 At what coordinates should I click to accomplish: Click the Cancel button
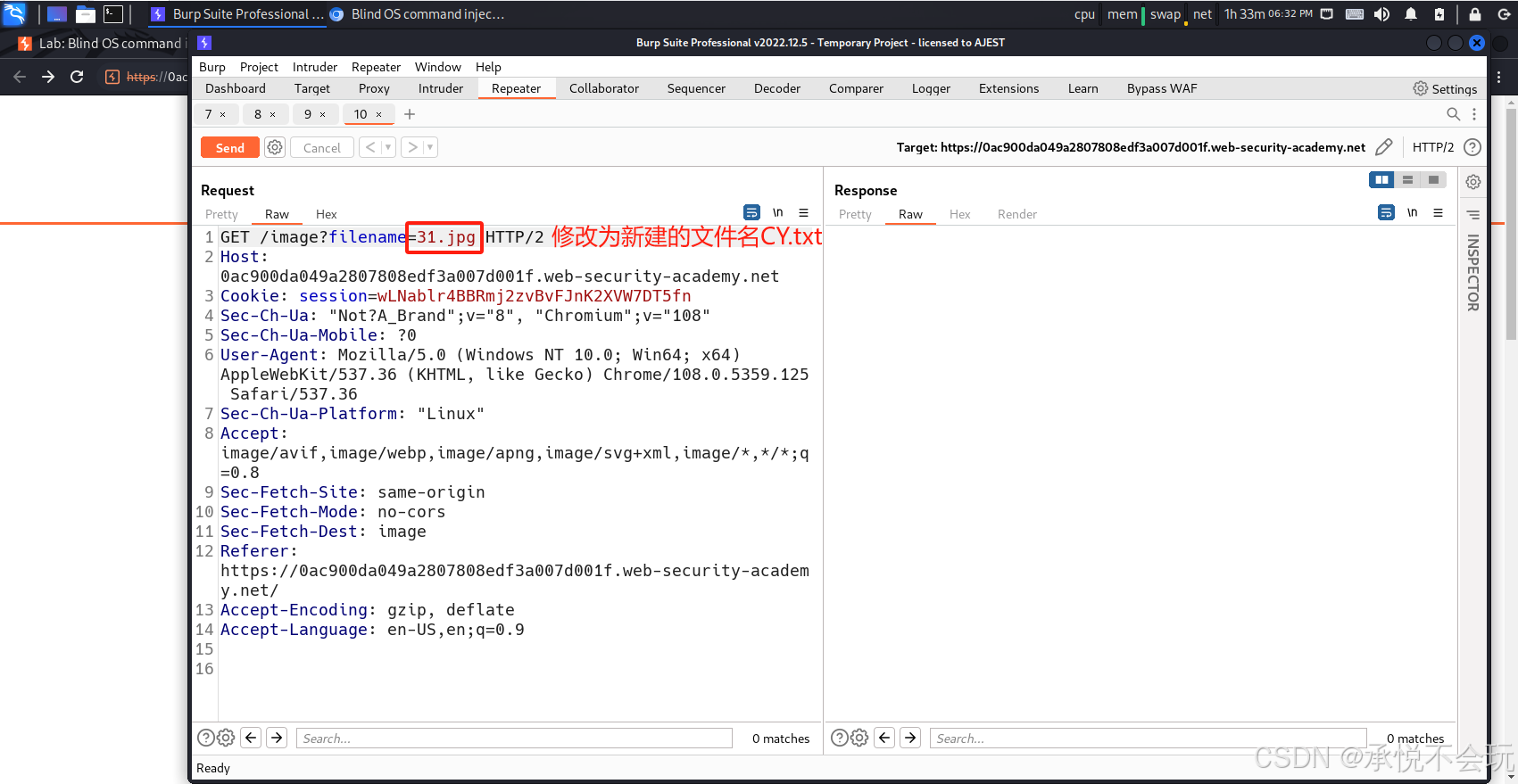pos(322,148)
